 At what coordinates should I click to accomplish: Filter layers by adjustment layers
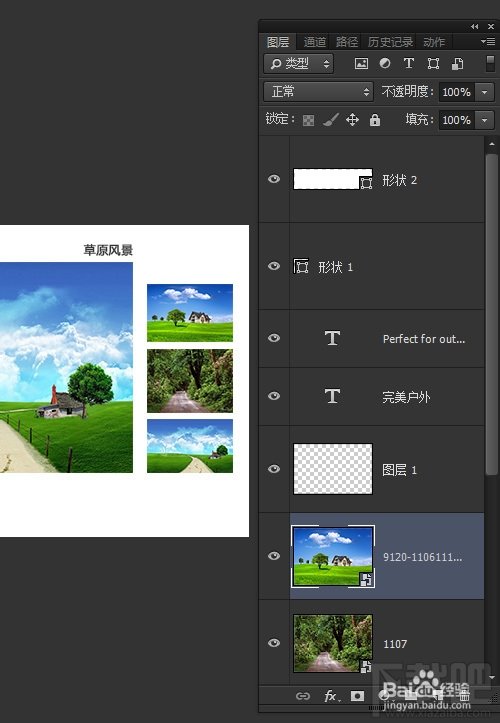click(x=385, y=64)
